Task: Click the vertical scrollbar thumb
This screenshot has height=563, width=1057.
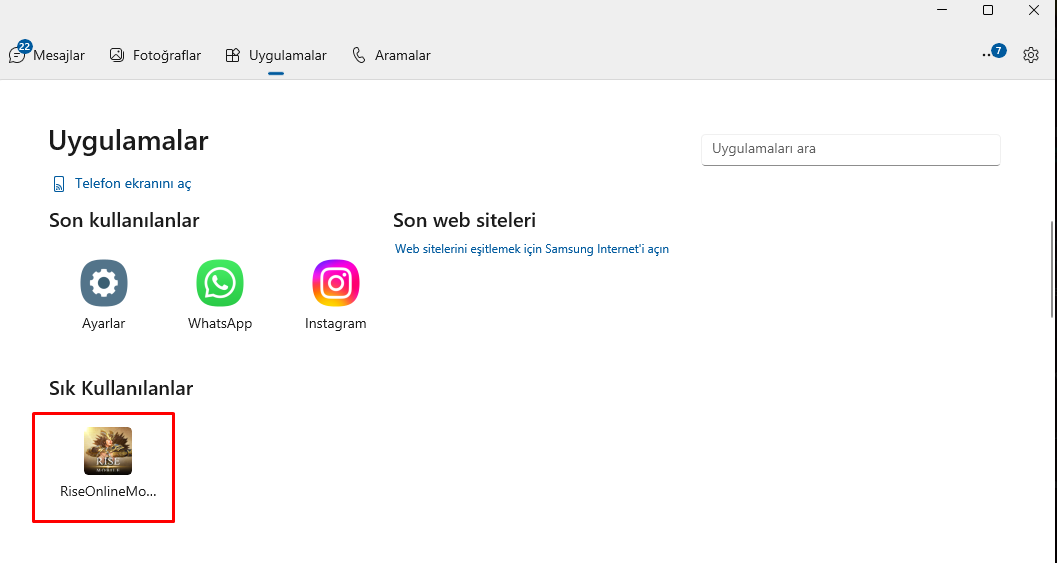Action: pyautogui.click(x=1052, y=269)
